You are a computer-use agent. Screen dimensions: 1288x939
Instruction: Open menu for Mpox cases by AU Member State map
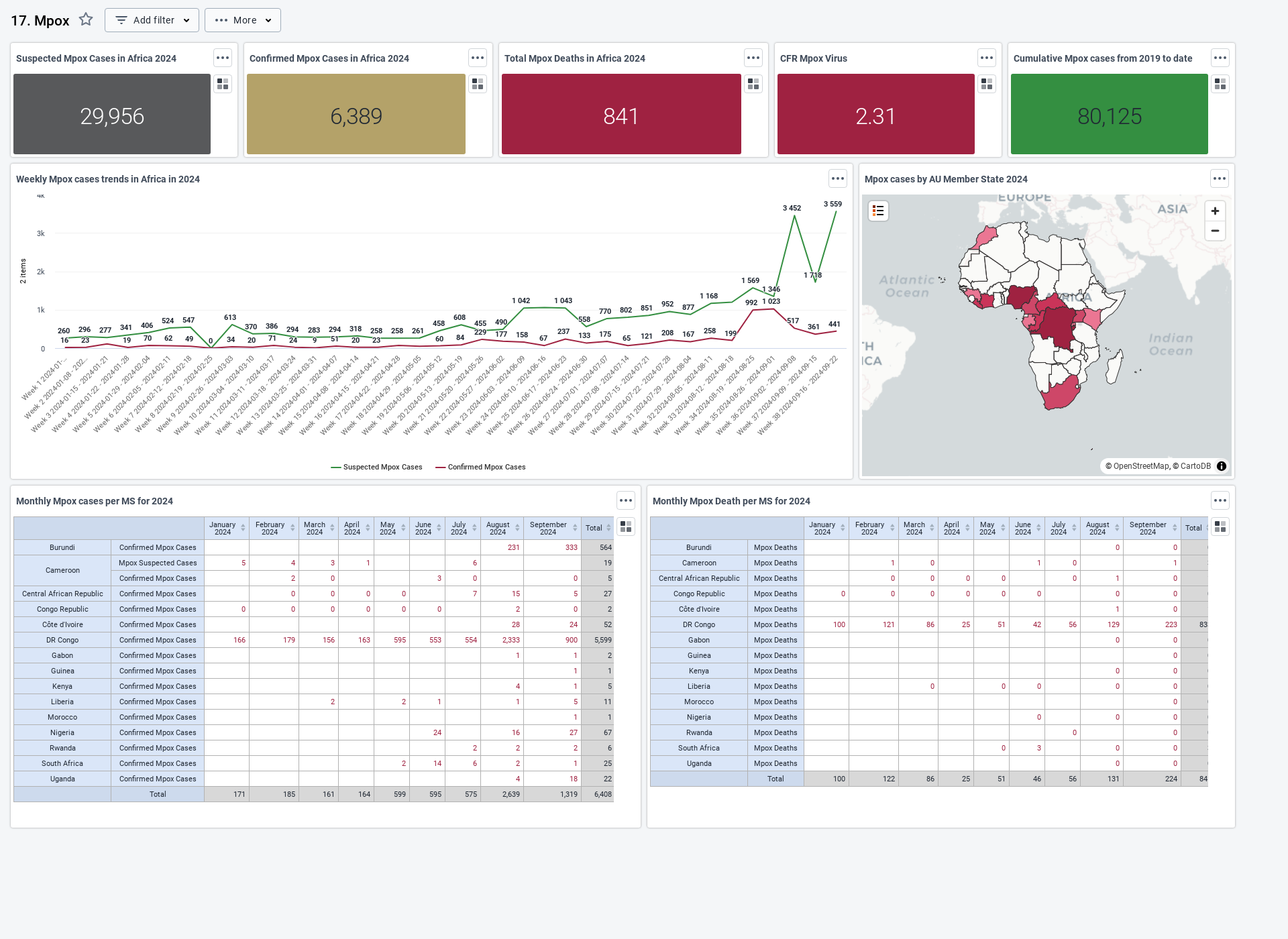pyautogui.click(x=1220, y=178)
